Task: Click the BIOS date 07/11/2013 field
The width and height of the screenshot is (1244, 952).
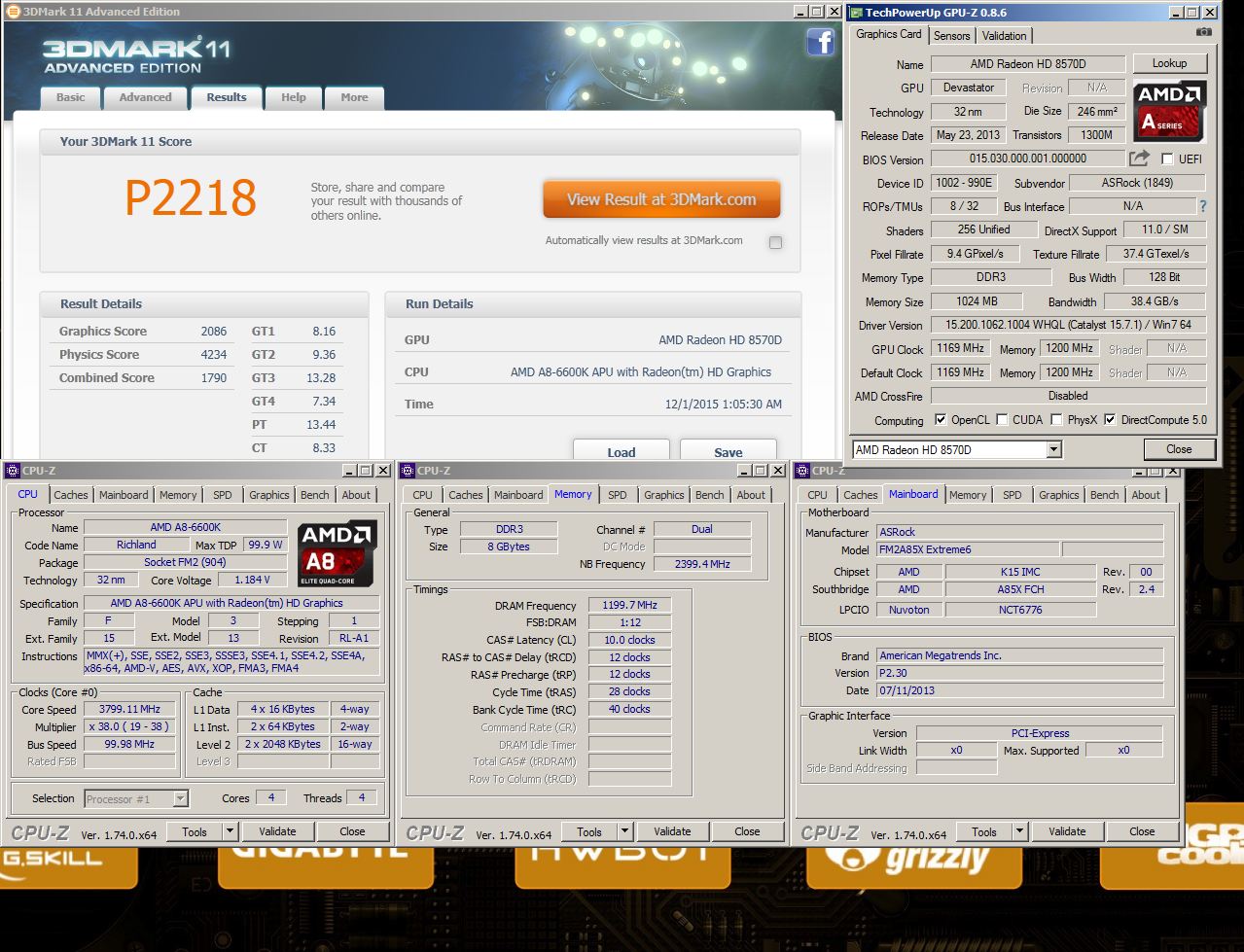Action: (1019, 690)
